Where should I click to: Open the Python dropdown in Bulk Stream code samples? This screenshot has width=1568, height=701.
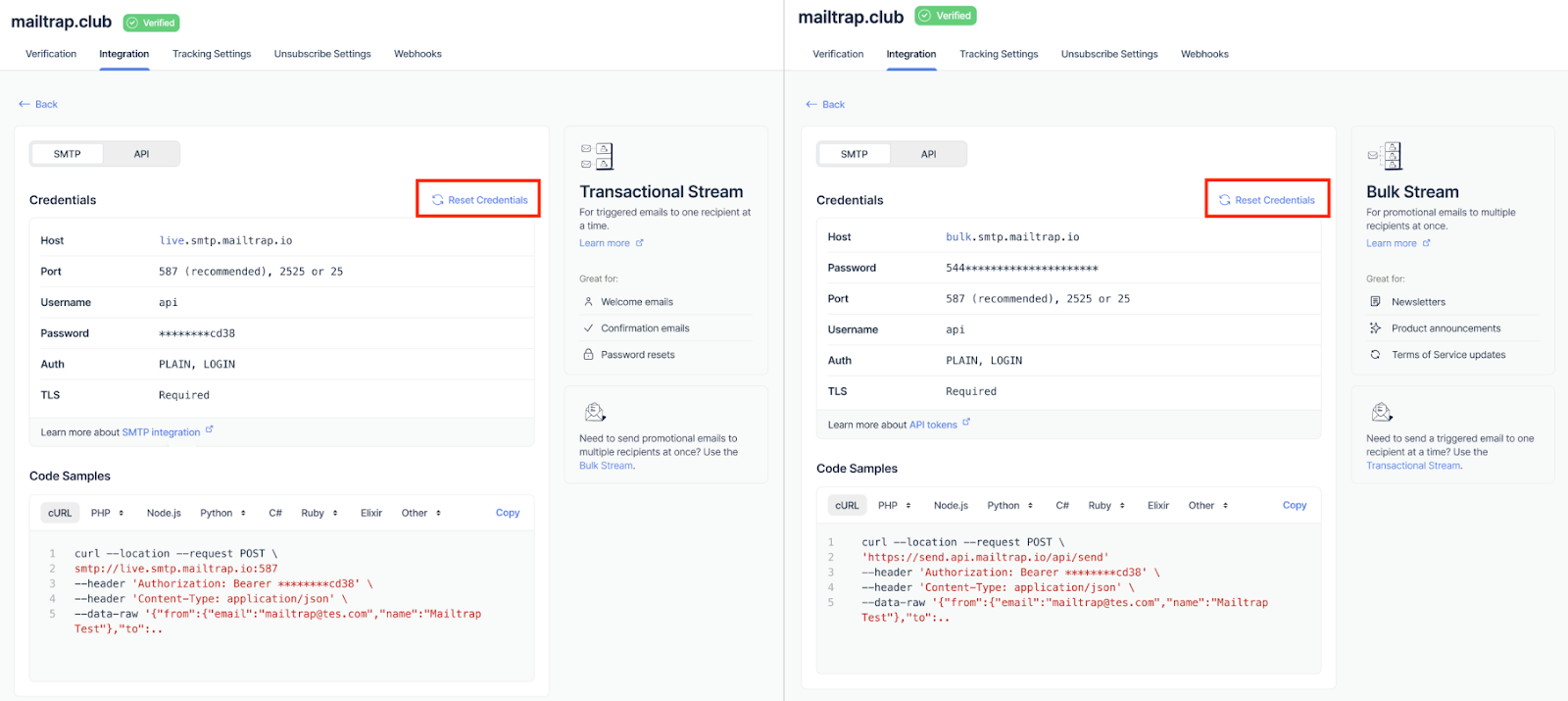[1009, 506]
